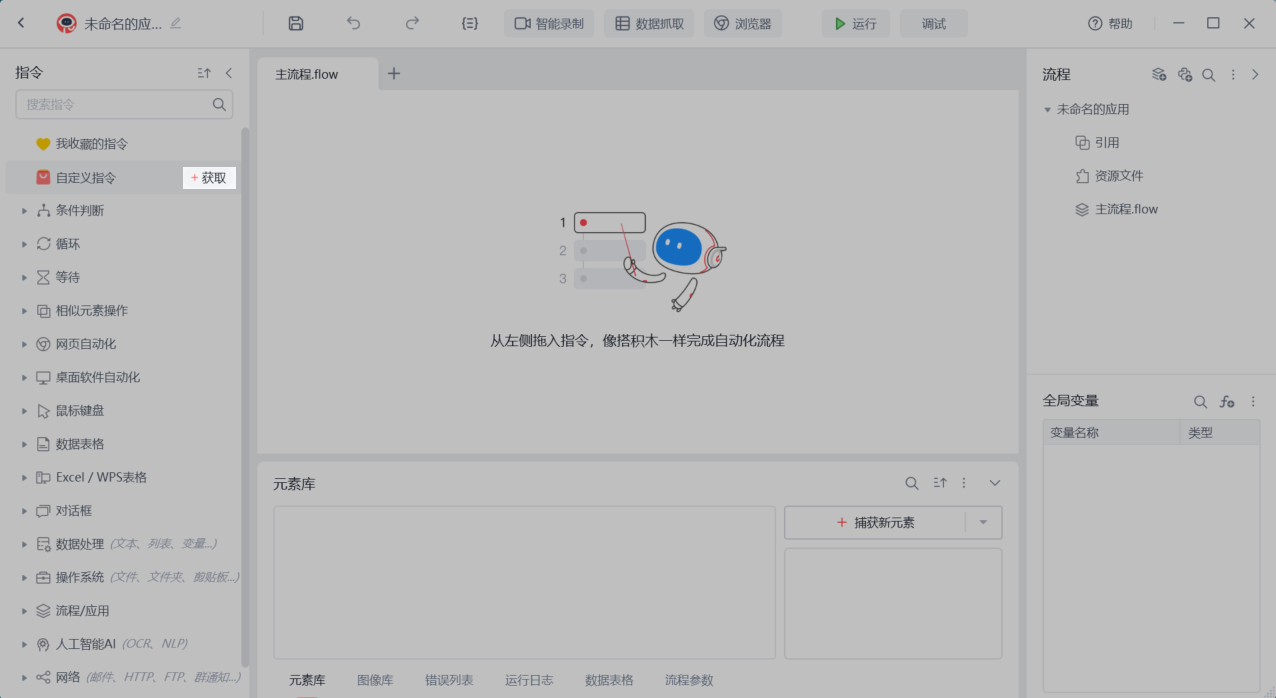The height and width of the screenshot is (698, 1276).
Task: Click the 获取 button for custom instructions
Action: (209, 178)
